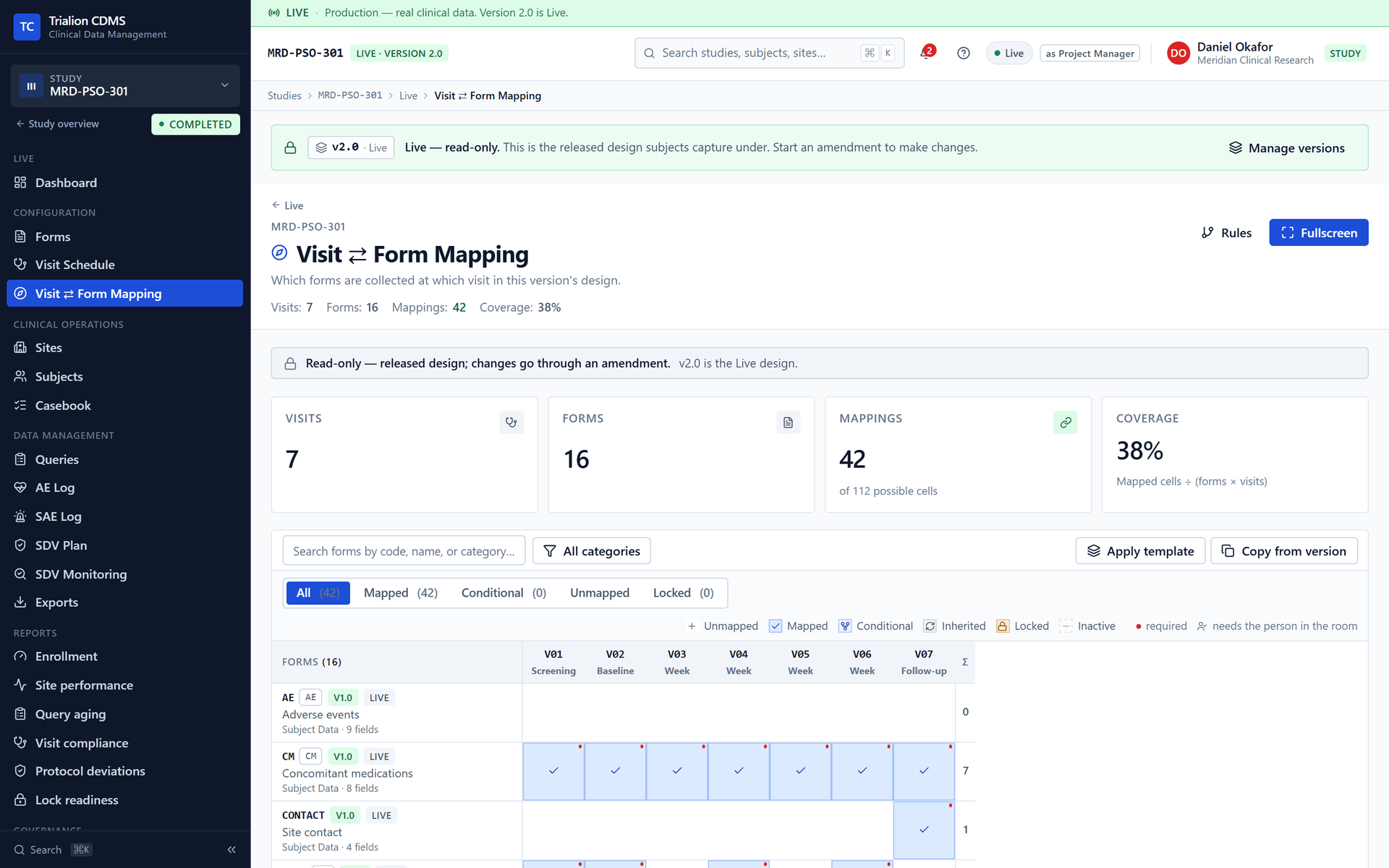Go to Visit Schedule in sidebar
The width and height of the screenshot is (1389, 868).
point(124,265)
